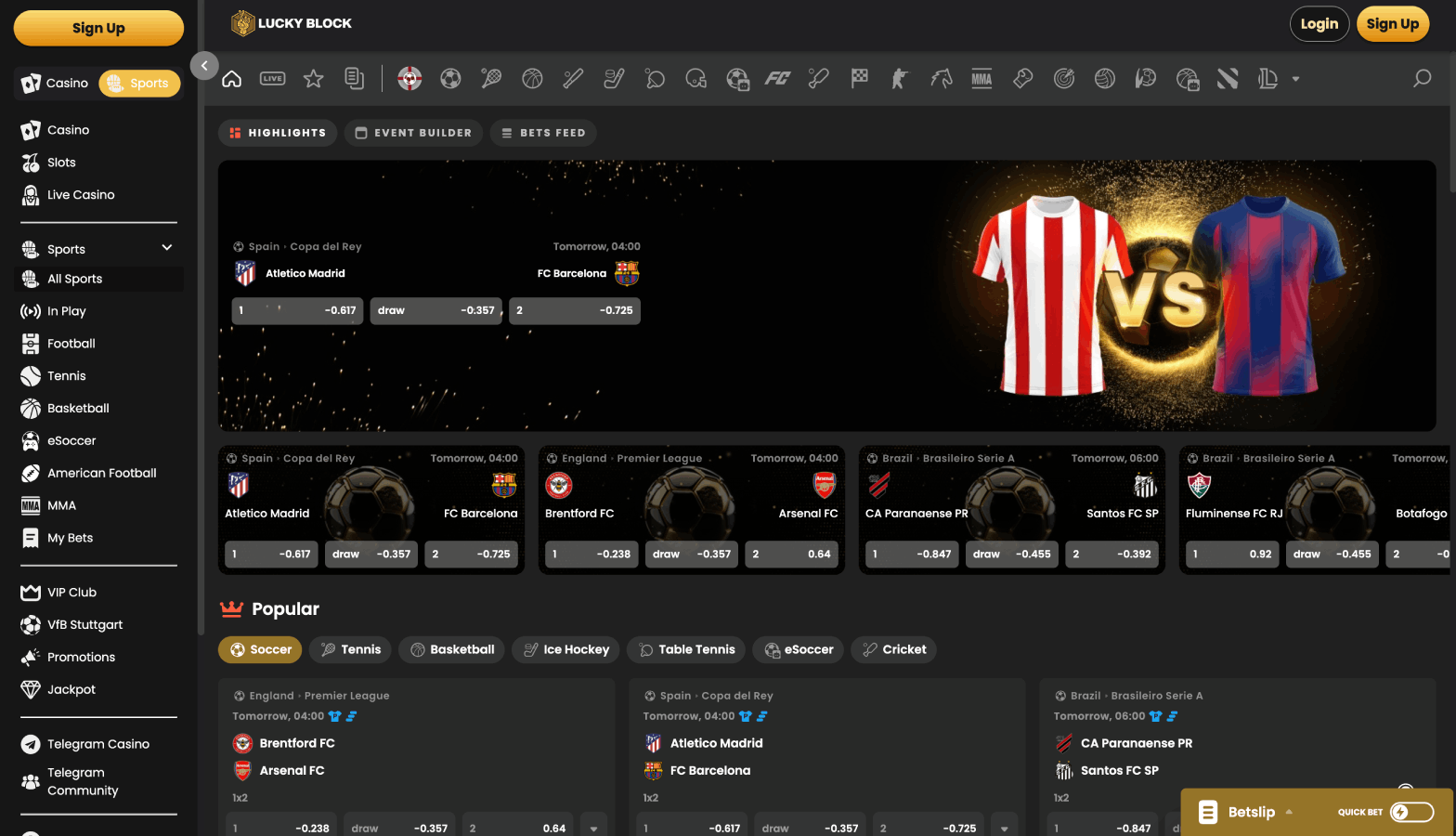The image size is (1456, 836).
Task: Open Live Casino in the sidebar
Action: [81, 195]
